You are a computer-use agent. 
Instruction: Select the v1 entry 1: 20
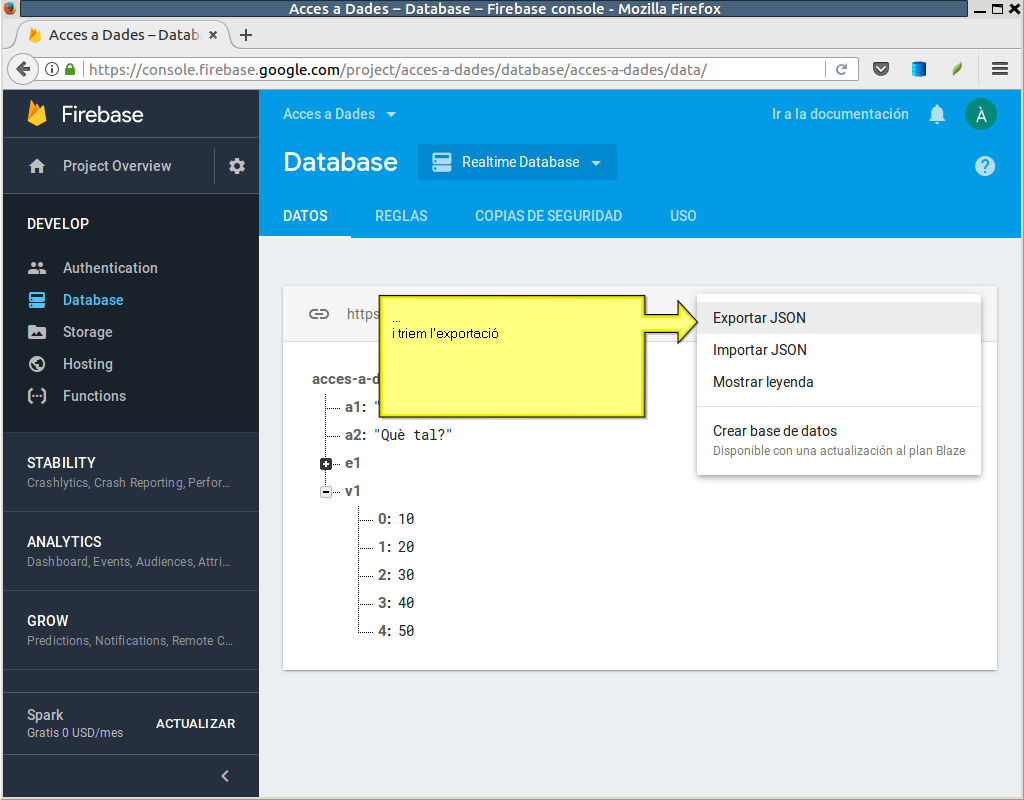pyautogui.click(x=396, y=547)
